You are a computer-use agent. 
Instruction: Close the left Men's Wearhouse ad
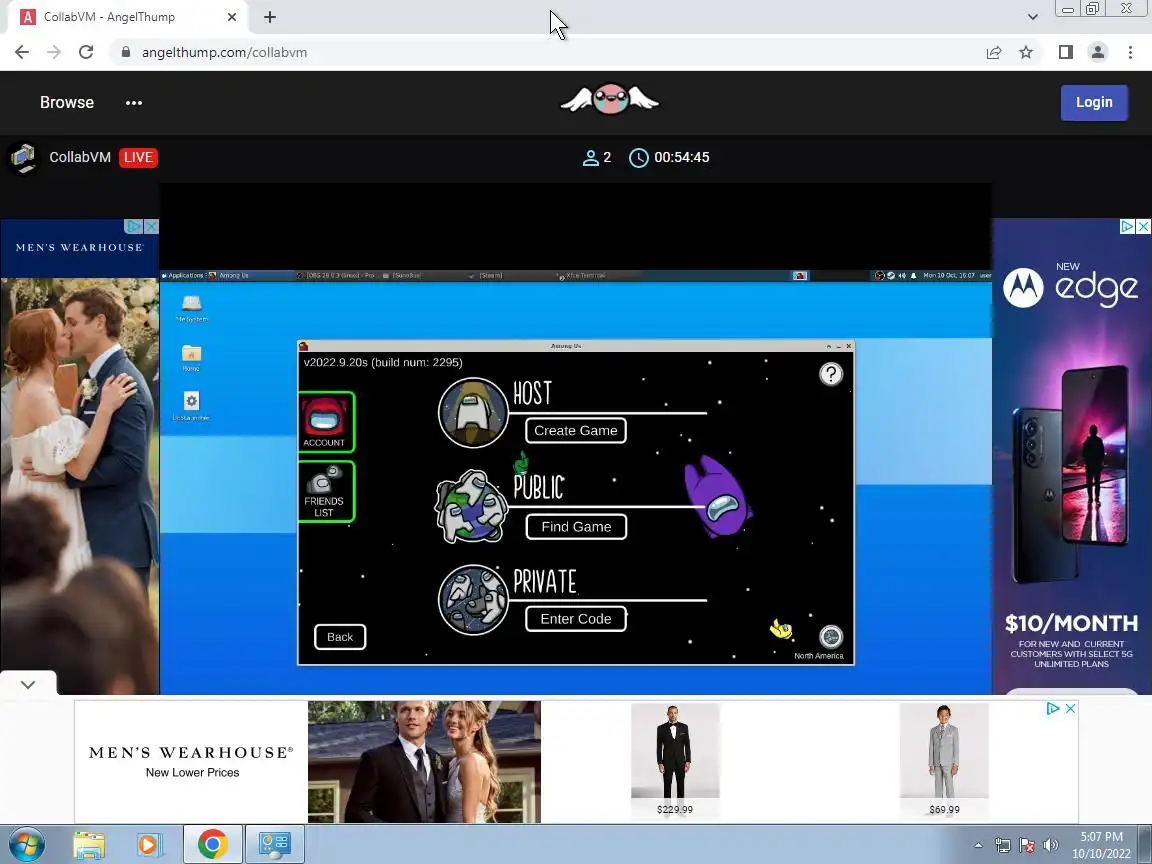pyautogui.click(x=151, y=226)
